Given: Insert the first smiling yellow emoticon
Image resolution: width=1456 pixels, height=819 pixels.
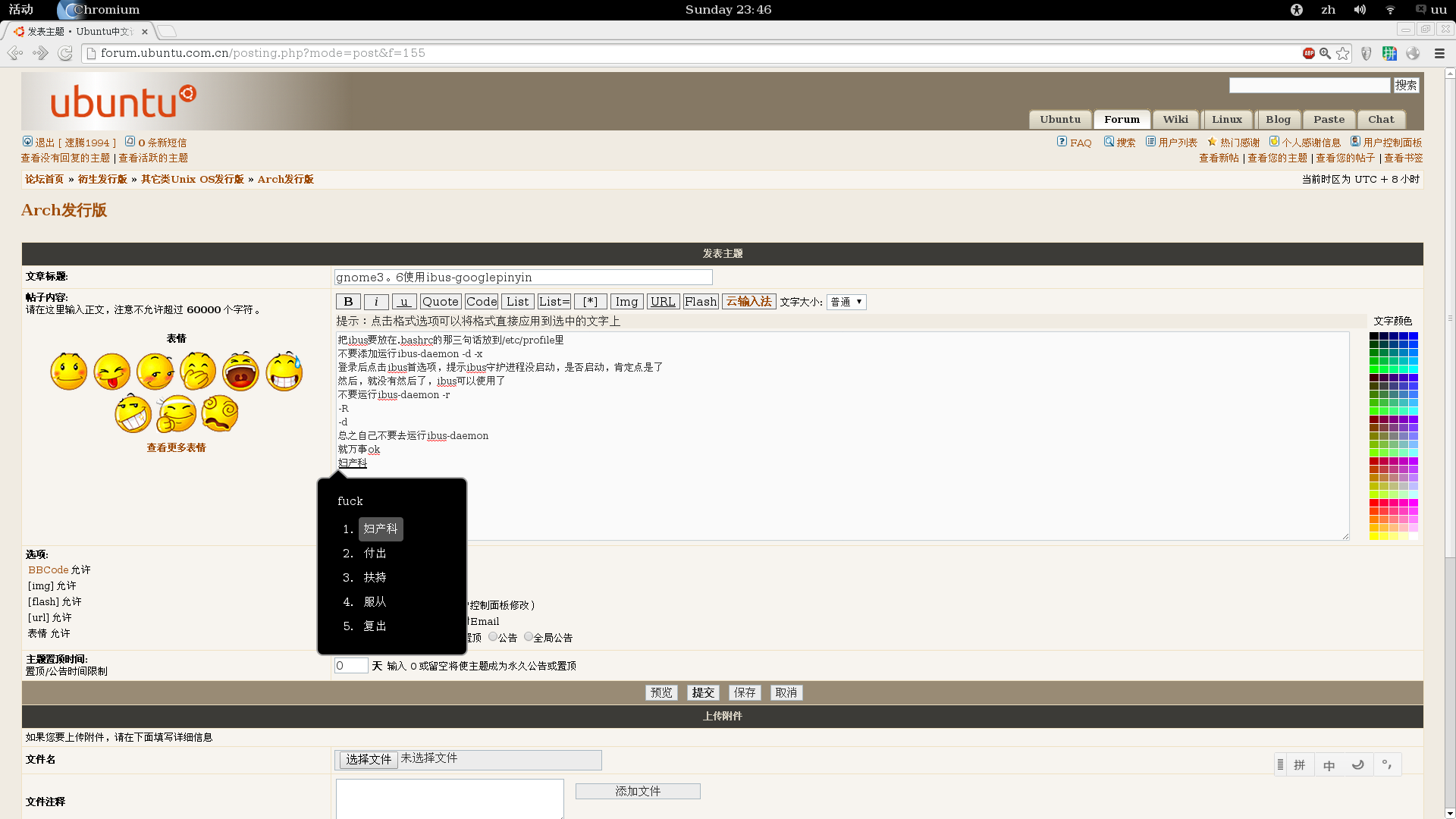Looking at the screenshot, I should tap(69, 372).
